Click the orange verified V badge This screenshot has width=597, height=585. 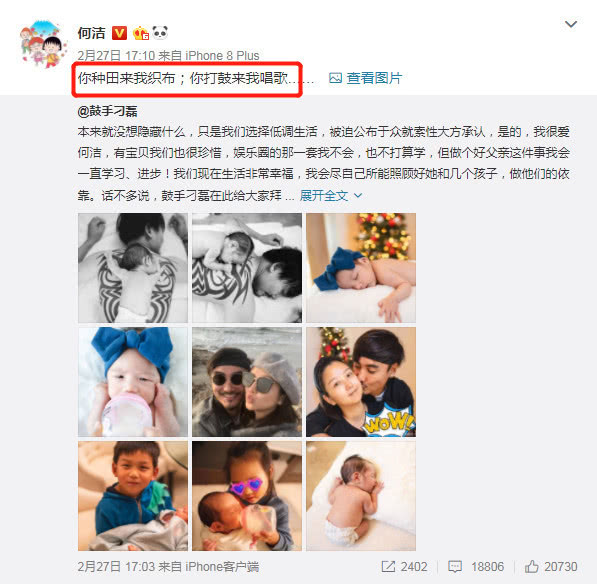coord(119,33)
